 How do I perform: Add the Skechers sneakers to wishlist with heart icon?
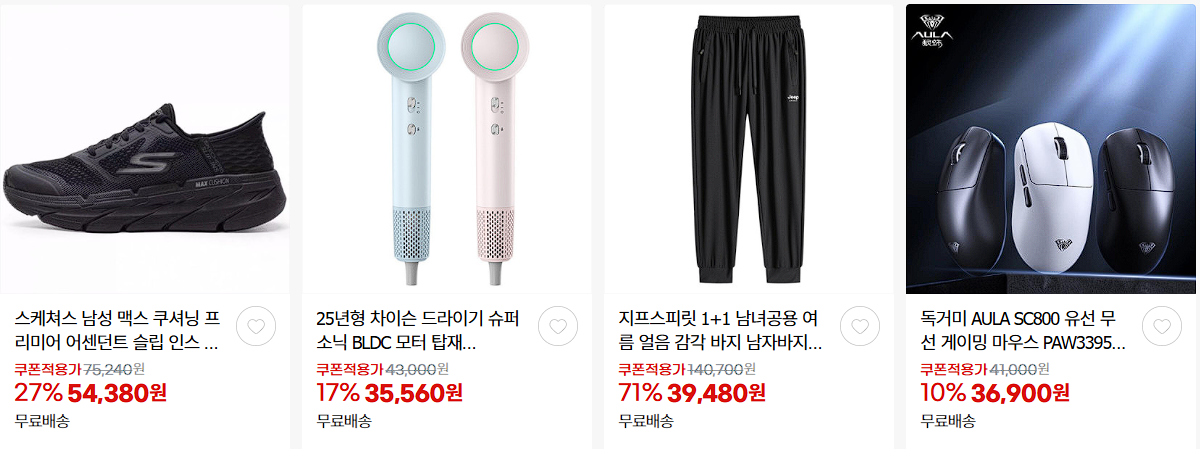click(x=257, y=326)
